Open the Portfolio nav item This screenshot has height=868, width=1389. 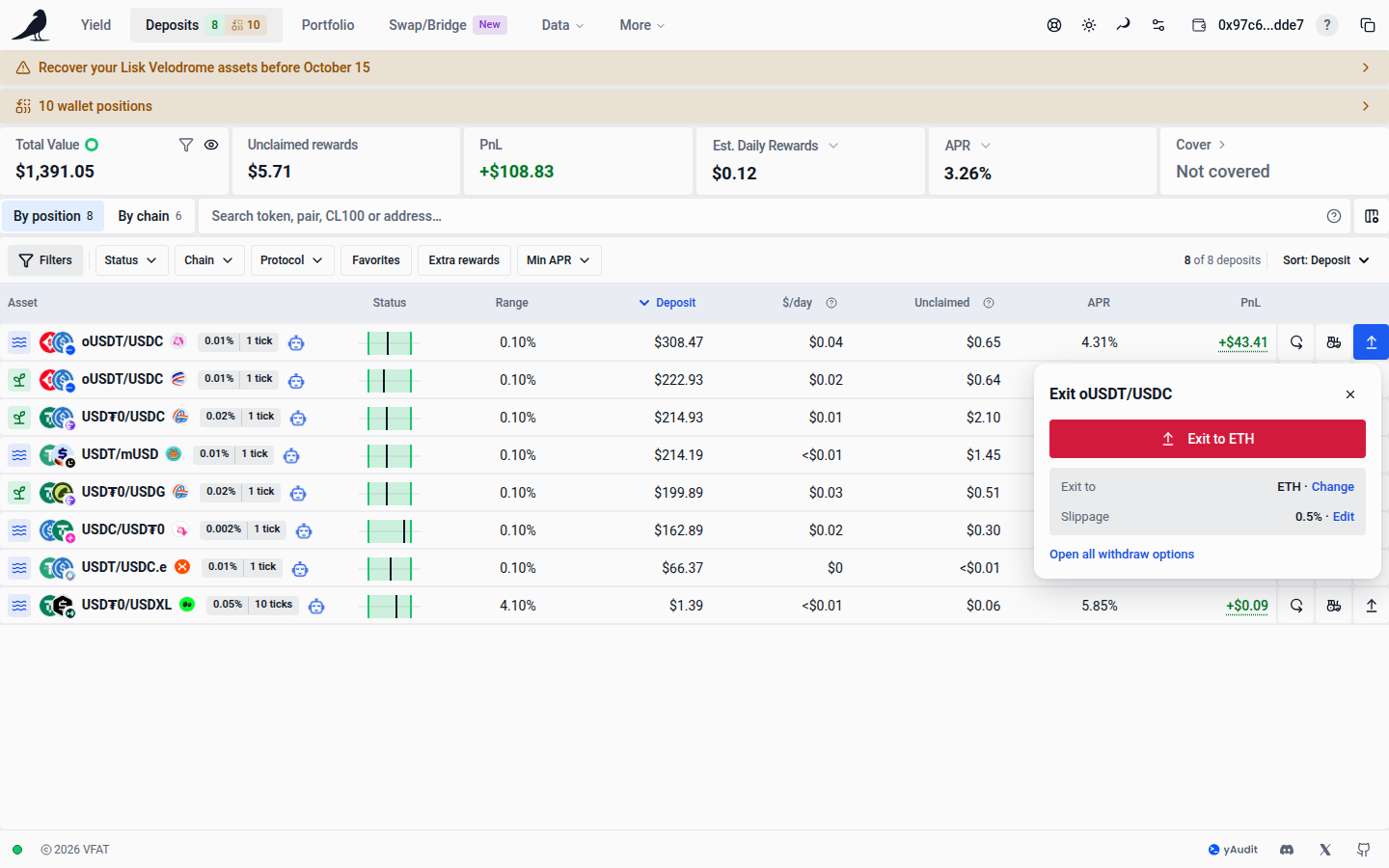coord(328,25)
